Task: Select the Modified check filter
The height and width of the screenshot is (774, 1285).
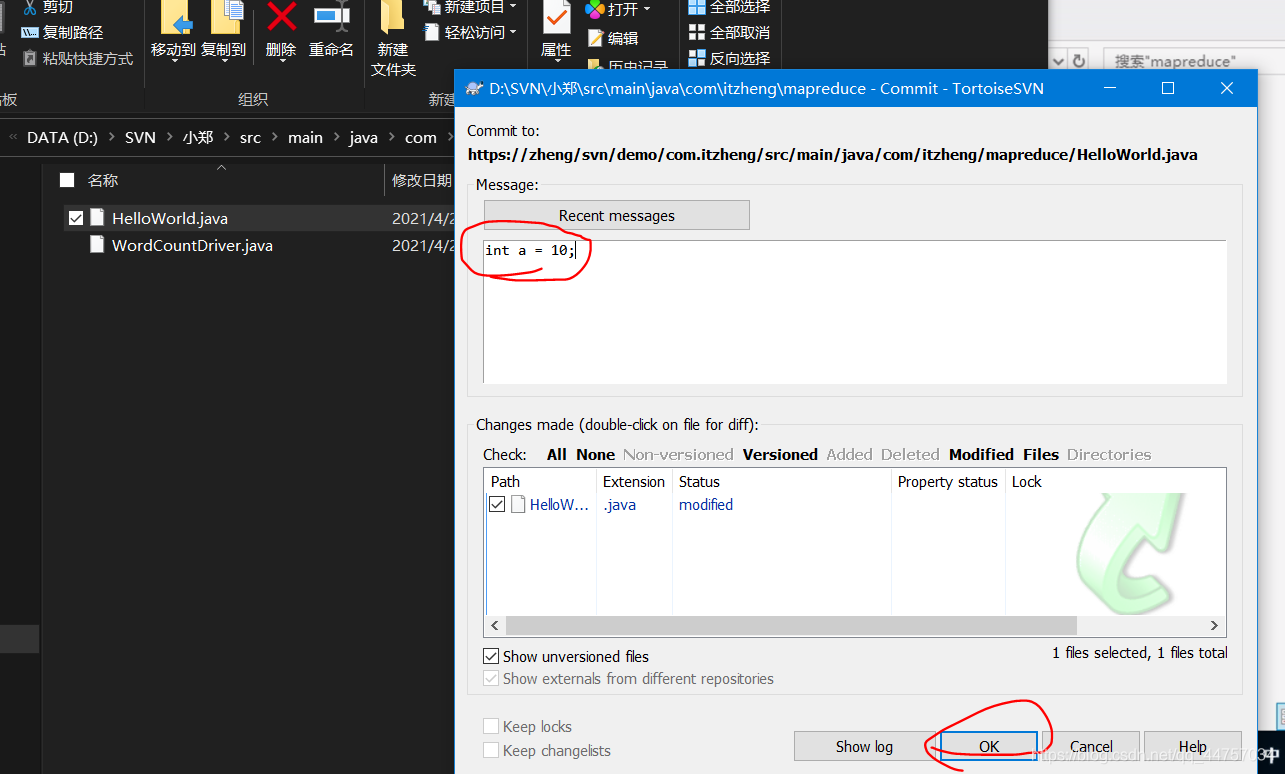Action: coord(980,454)
